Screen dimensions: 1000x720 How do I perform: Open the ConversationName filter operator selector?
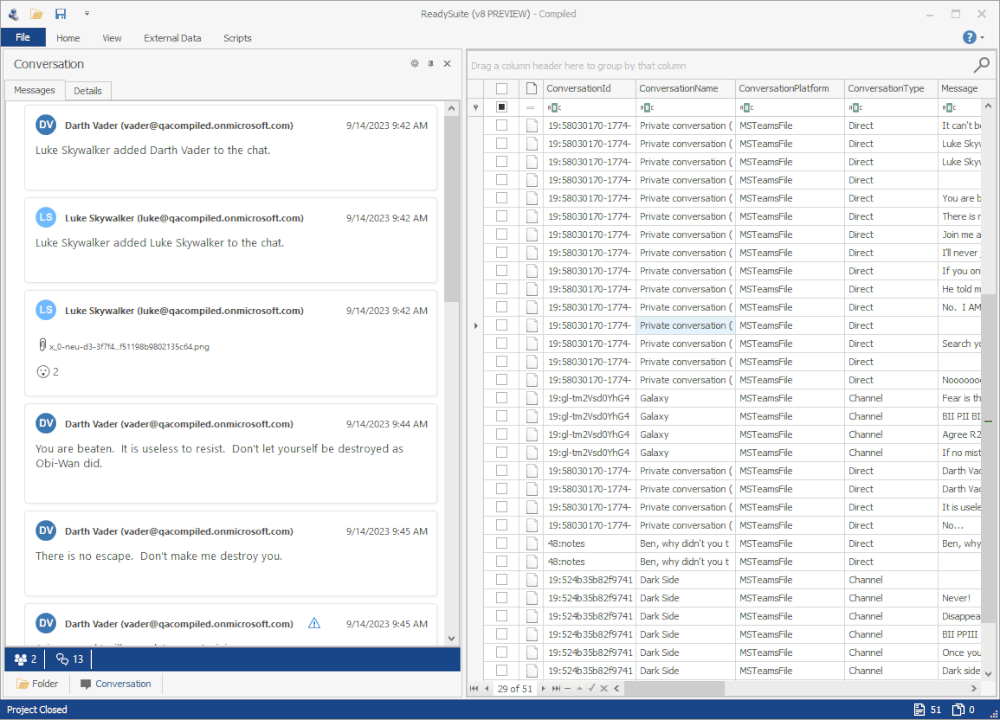647,107
